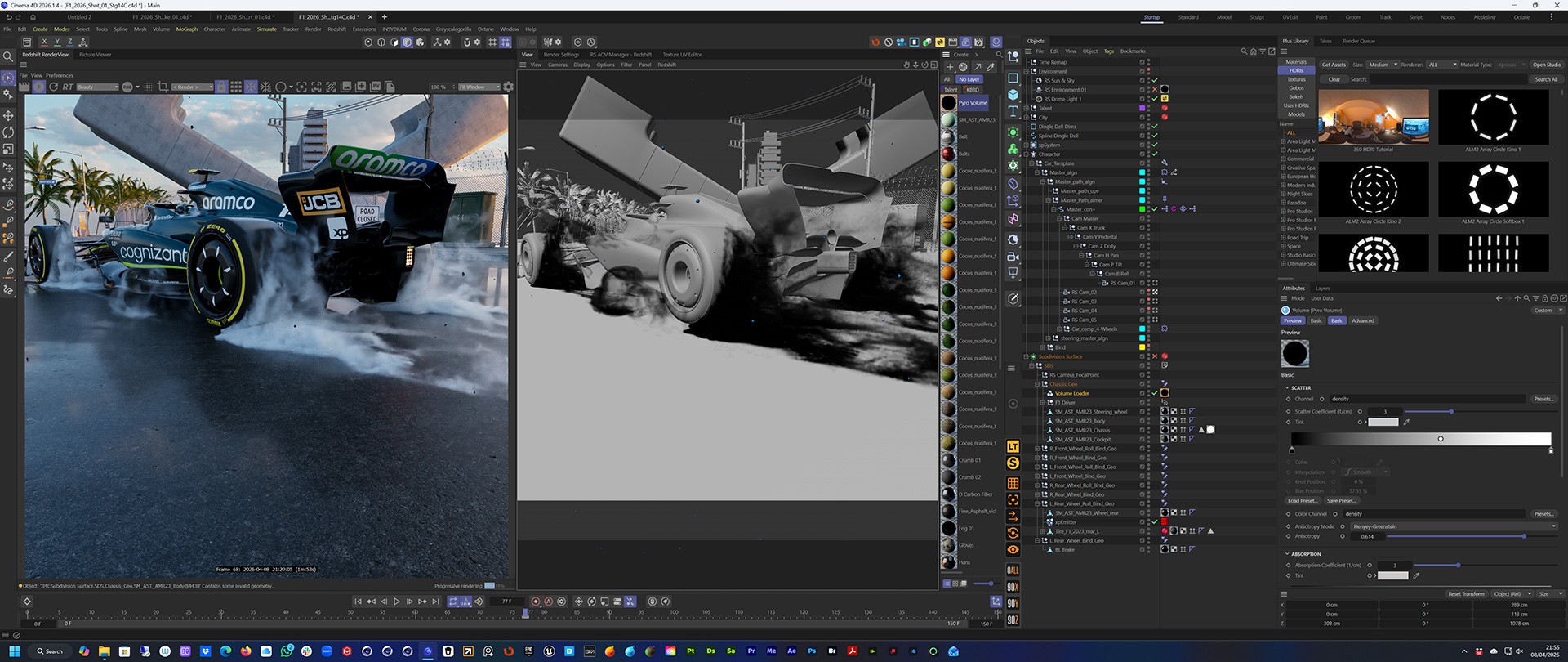This screenshot has width=1568, height=662.
Task: Click the Attributes back arrow icon
Action: 1499,298
